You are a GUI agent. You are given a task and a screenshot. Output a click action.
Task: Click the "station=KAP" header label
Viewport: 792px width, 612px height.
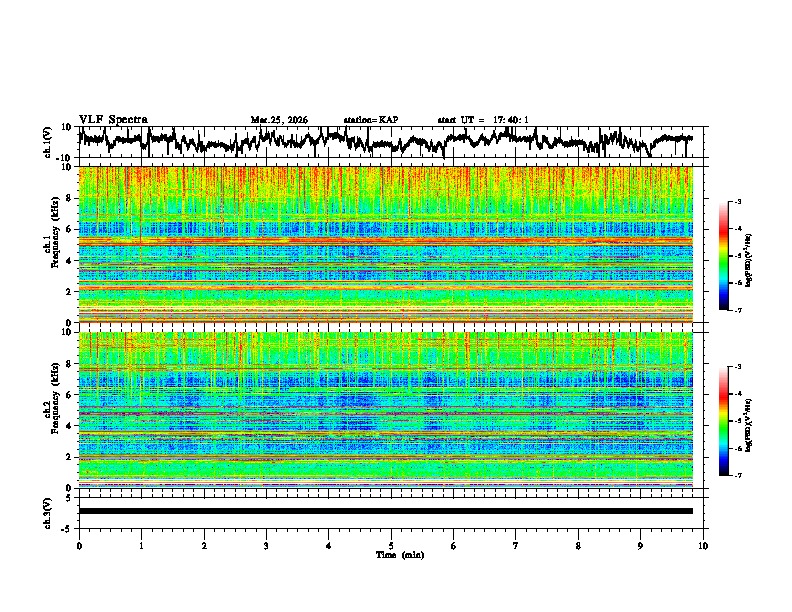(x=371, y=120)
